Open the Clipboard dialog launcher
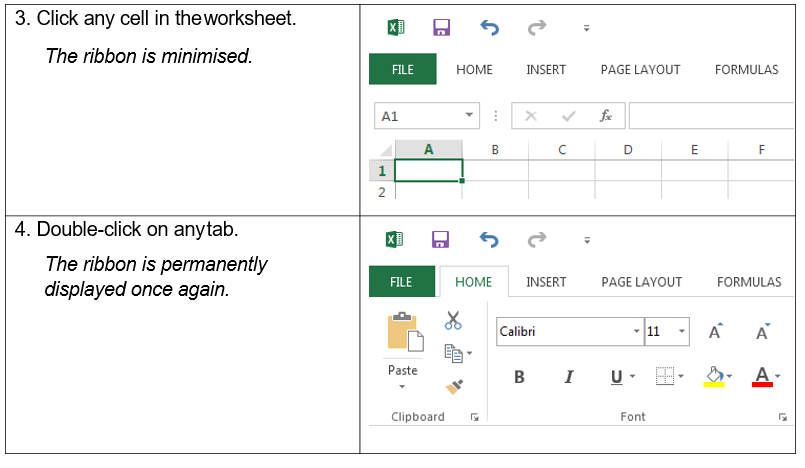805x468 pixels. coord(474,417)
